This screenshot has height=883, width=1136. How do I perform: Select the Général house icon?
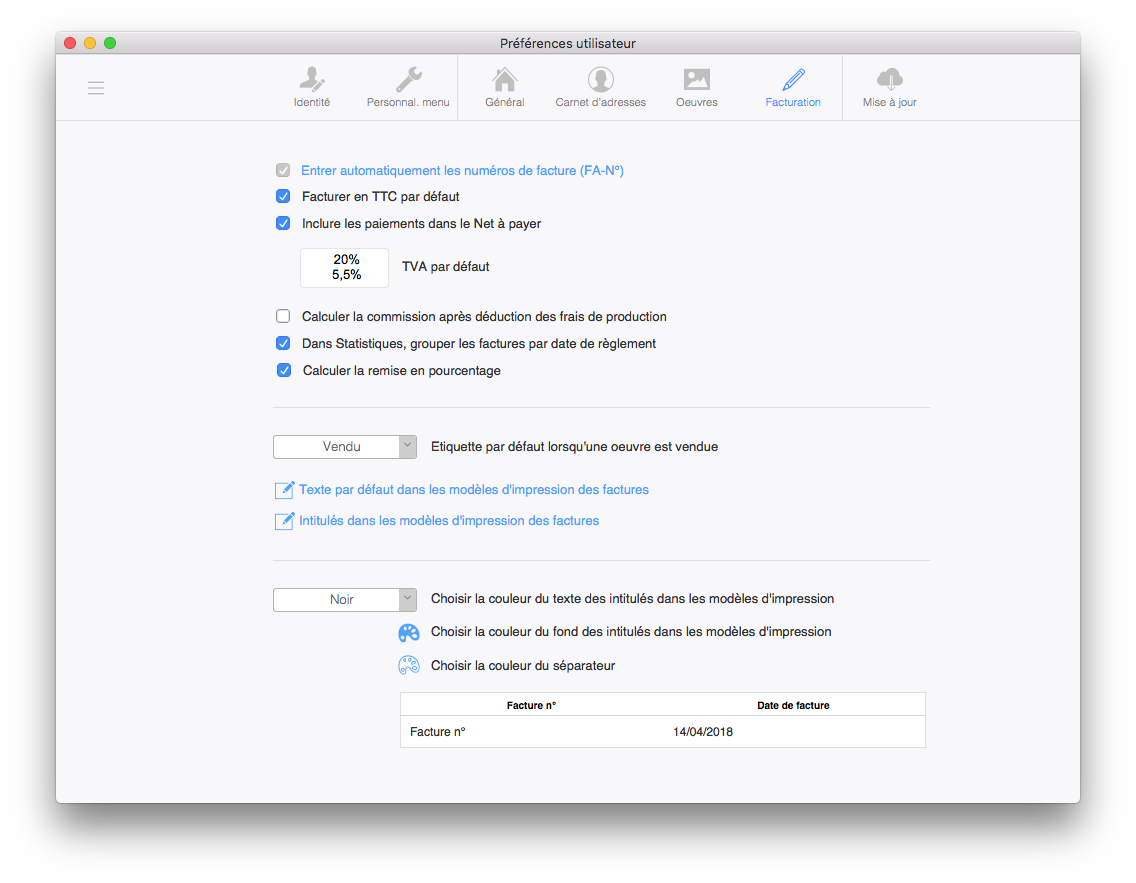tap(505, 81)
